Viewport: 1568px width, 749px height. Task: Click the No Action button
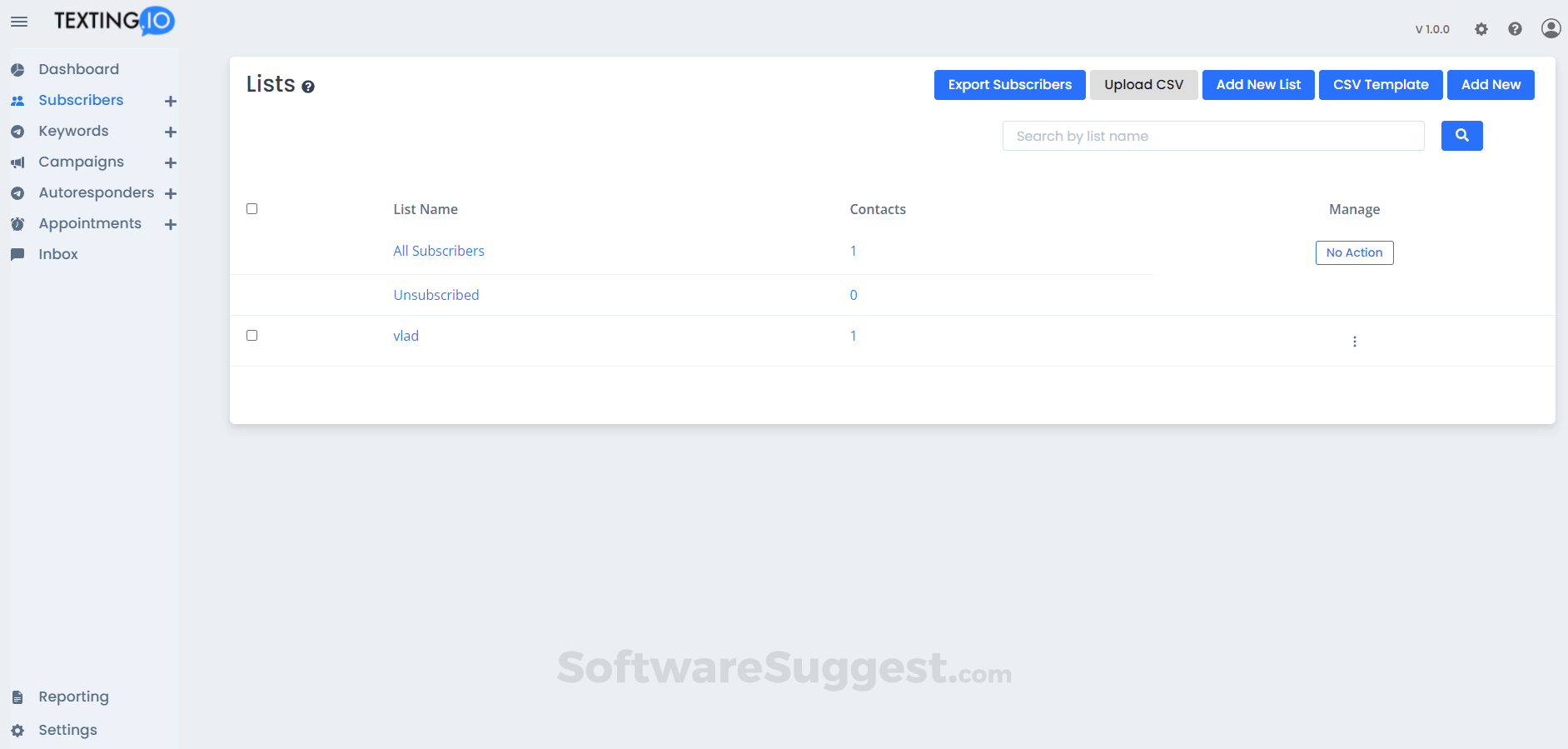(x=1354, y=252)
